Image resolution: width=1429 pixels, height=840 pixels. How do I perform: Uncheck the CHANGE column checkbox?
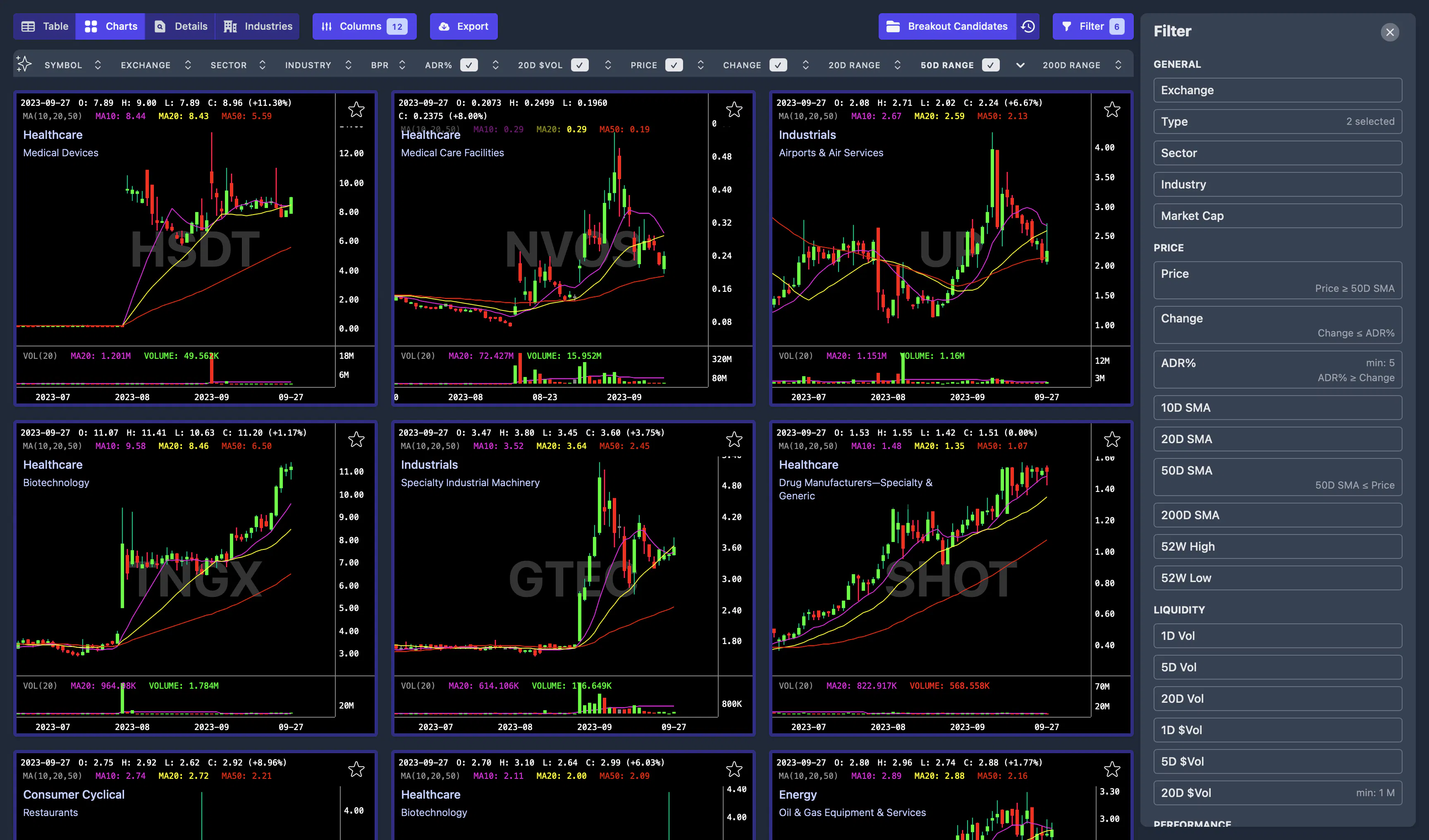pos(778,64)
